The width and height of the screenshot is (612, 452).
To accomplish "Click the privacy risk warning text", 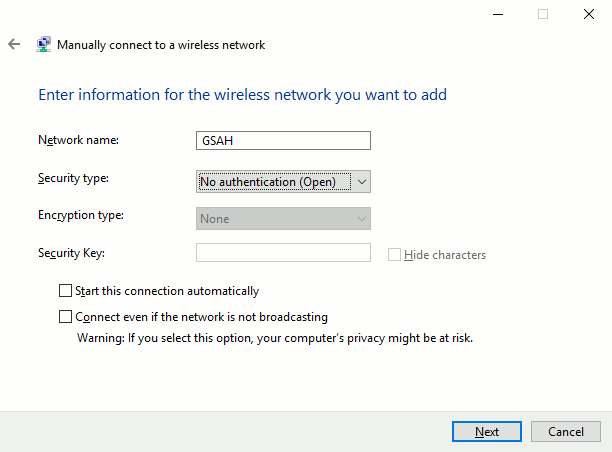I will (274, 338).
